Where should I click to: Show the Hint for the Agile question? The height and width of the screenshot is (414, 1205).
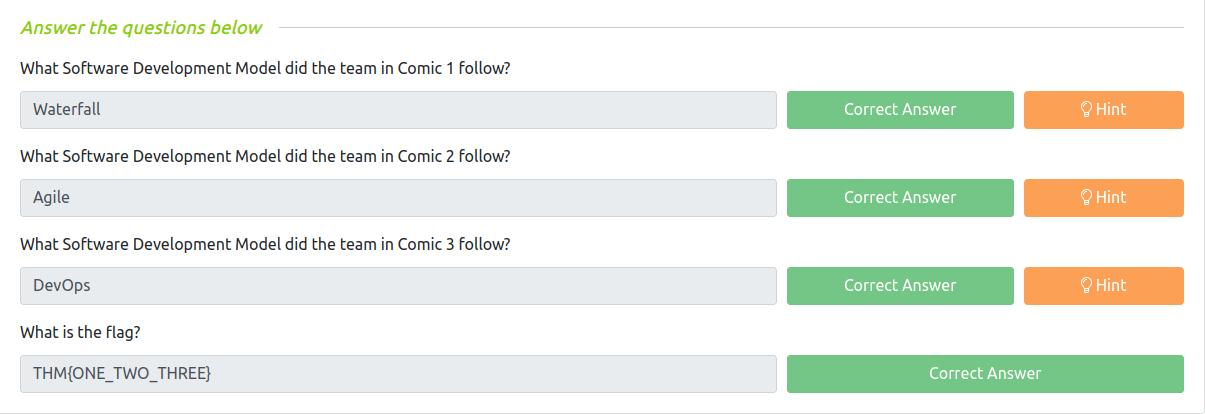coord(1103,198)
